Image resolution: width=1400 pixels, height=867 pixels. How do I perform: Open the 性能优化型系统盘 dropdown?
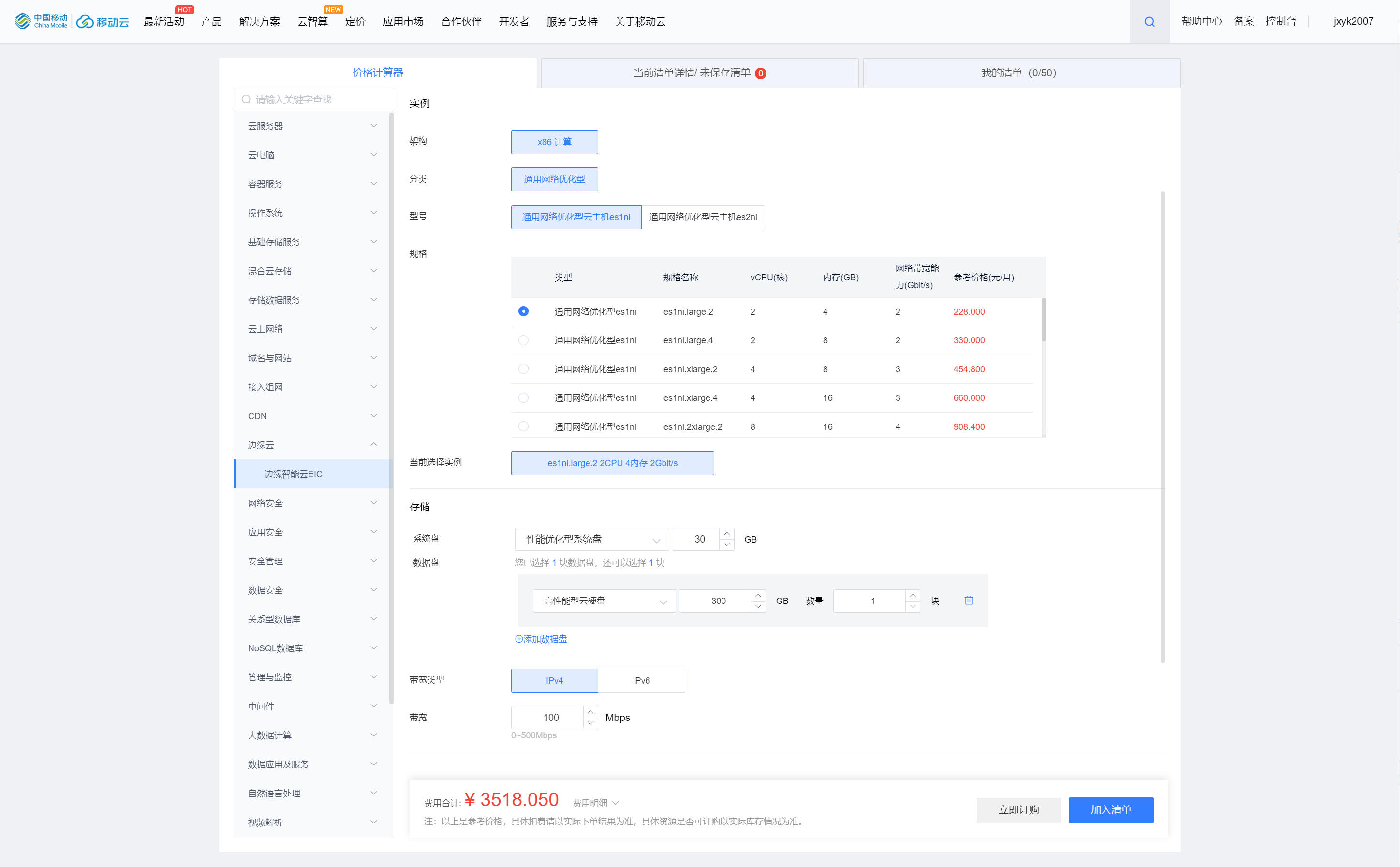click(591, 539)
